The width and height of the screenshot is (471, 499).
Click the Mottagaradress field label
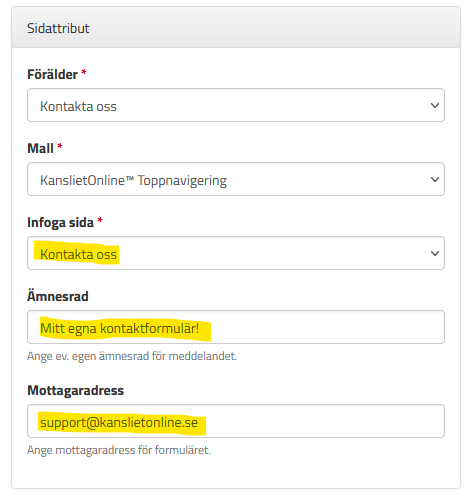75,390
